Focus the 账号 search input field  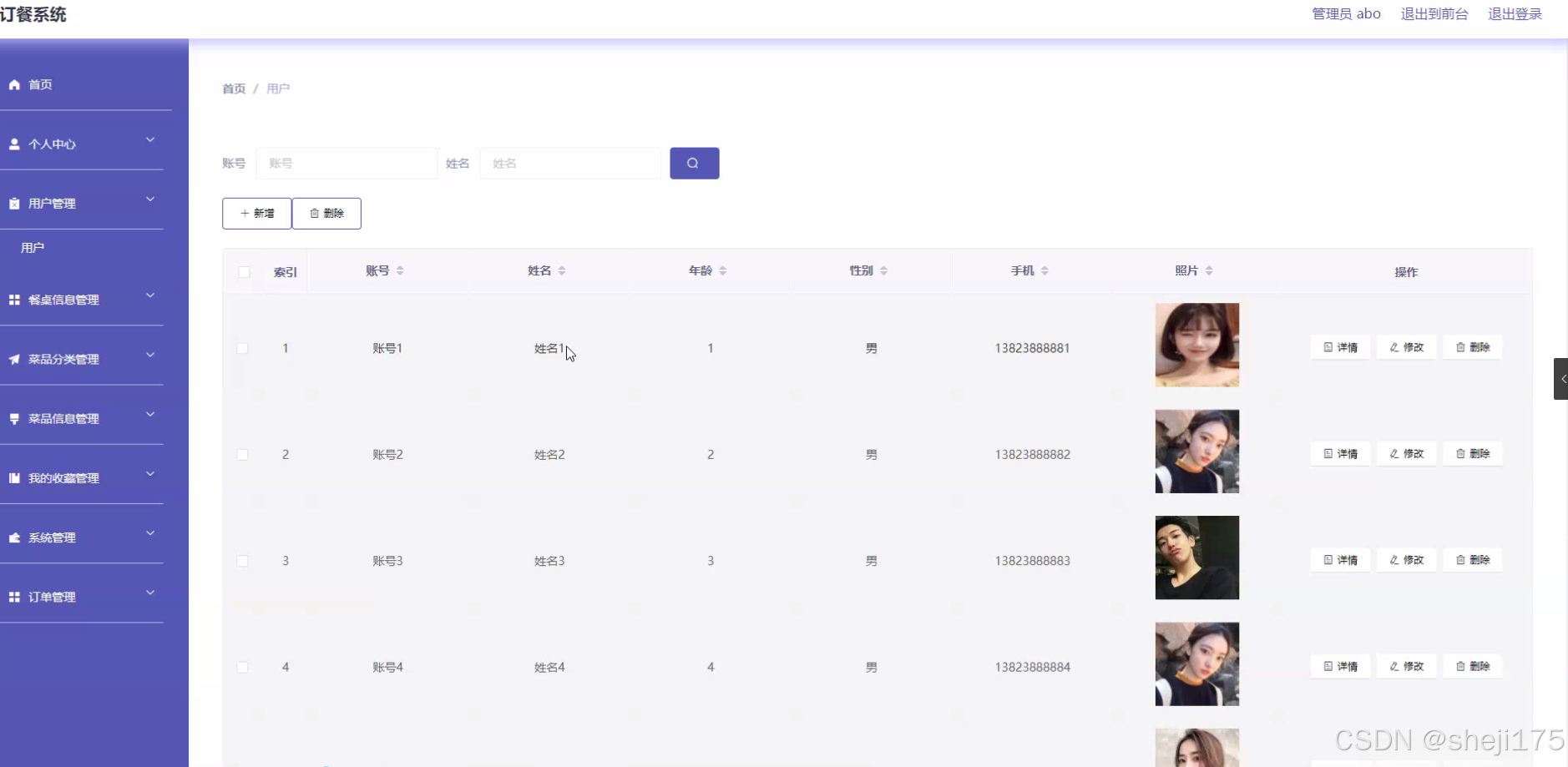tap(346, 163)
